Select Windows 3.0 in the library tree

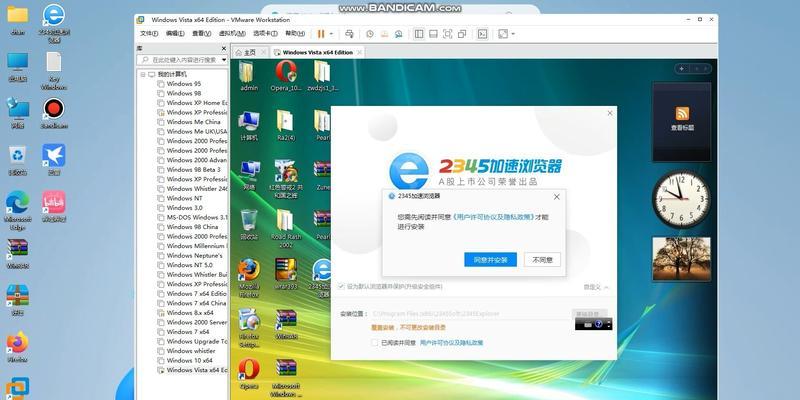tap(184, 208)
